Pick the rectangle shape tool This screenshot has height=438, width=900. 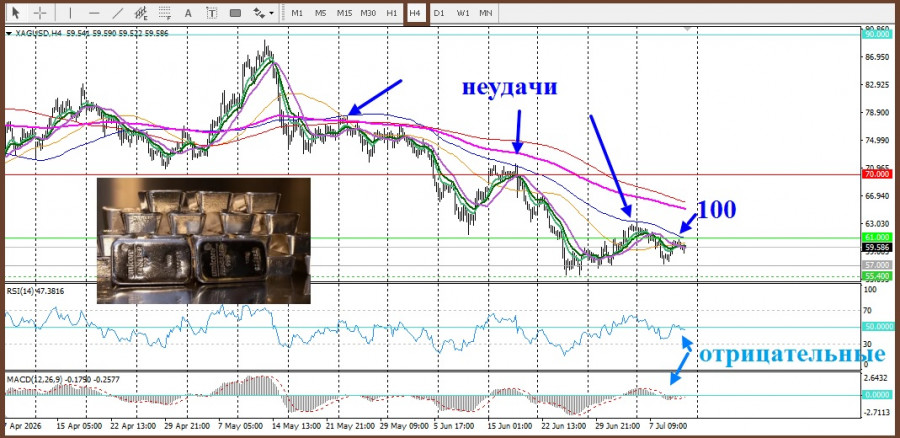pos(235,13)
